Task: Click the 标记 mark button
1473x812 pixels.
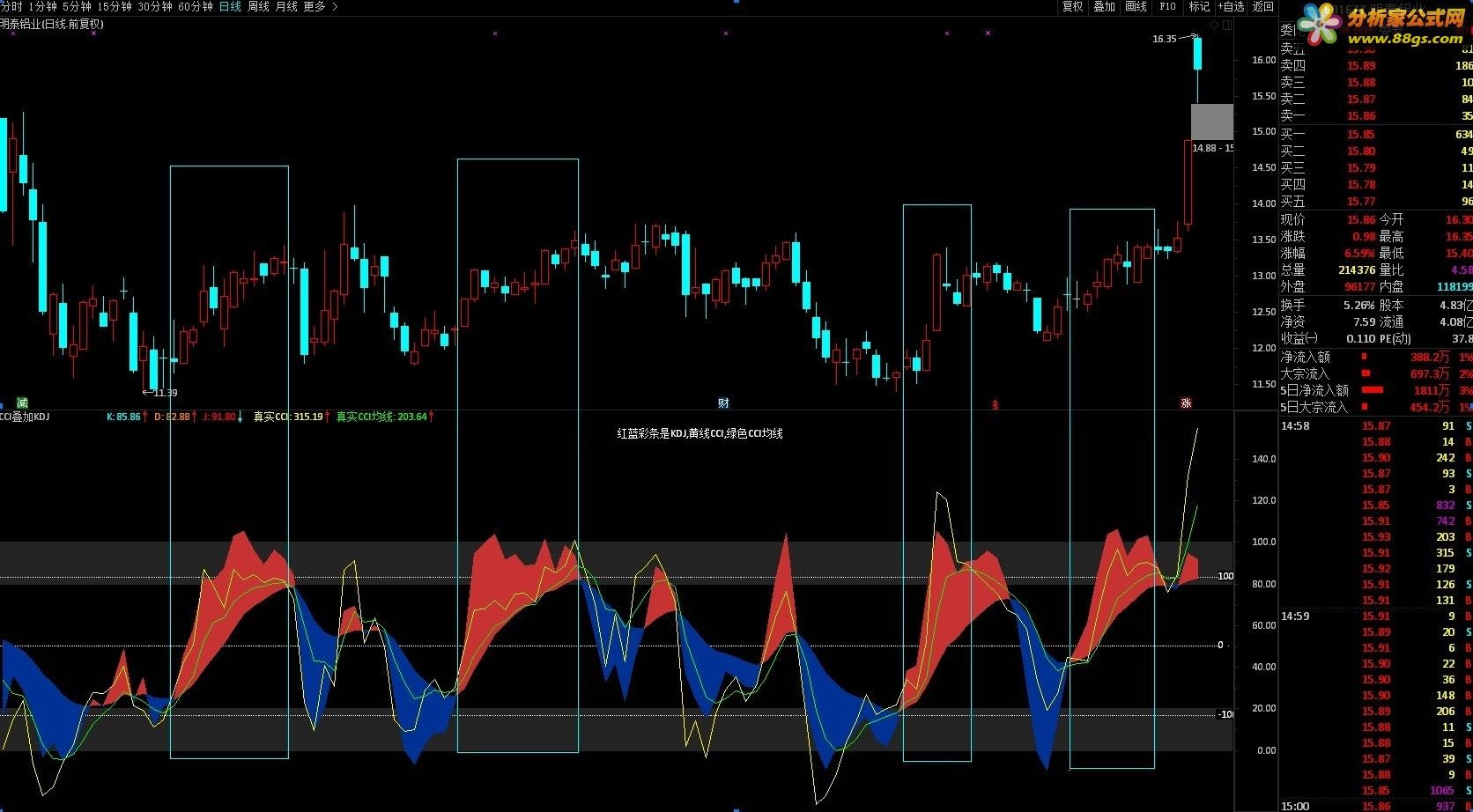Action: click(1199, 6)
